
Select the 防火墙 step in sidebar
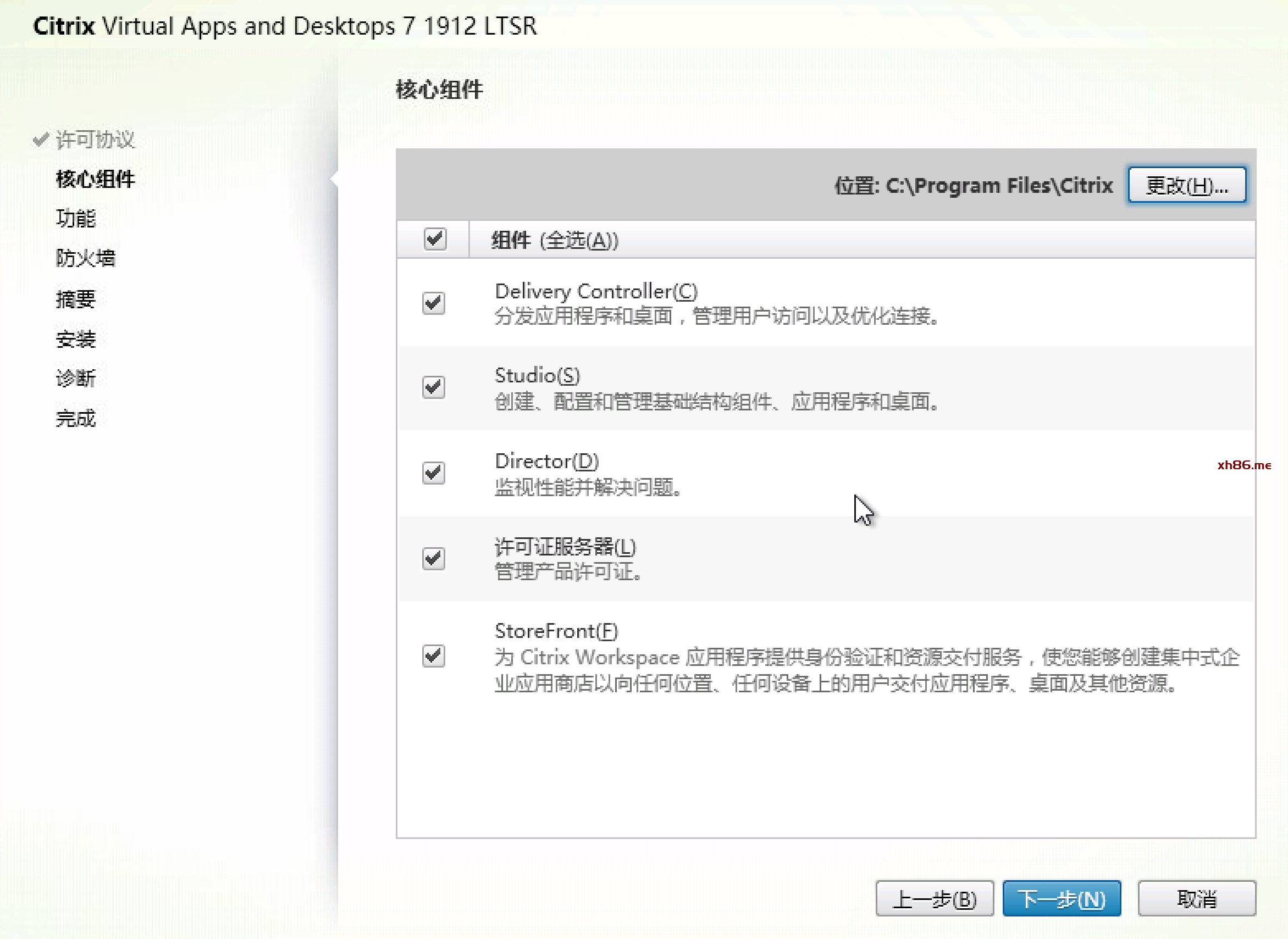85,258
